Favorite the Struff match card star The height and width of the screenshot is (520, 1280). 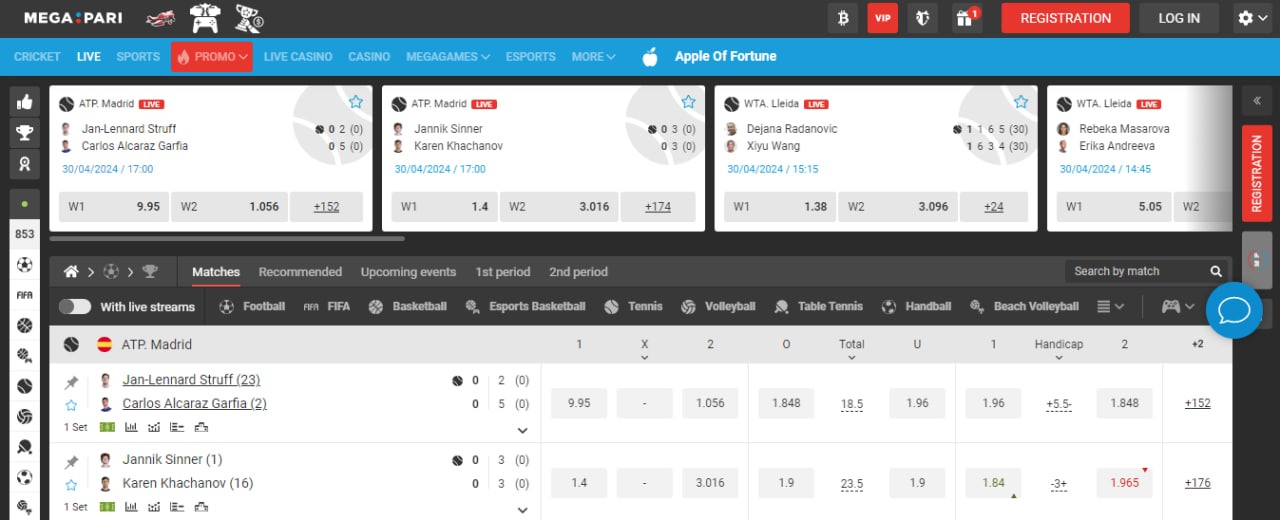click(356, 102)
